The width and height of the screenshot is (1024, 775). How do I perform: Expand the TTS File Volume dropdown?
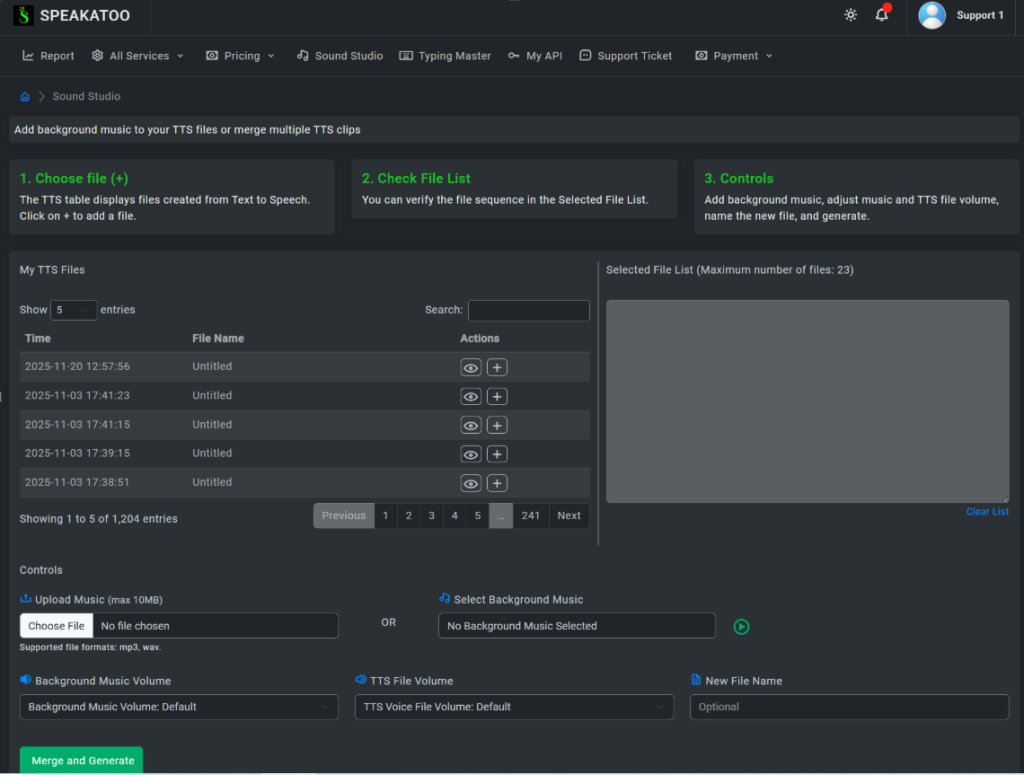pyautogui.click(x=514, y=707)
